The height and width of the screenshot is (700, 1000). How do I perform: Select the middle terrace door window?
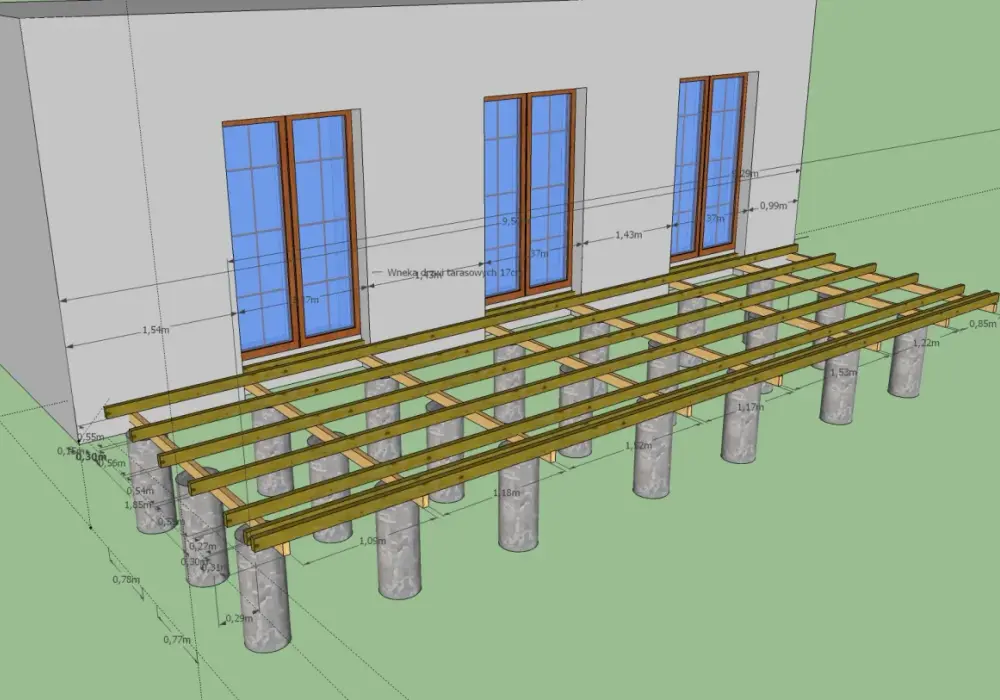point(531,196)
